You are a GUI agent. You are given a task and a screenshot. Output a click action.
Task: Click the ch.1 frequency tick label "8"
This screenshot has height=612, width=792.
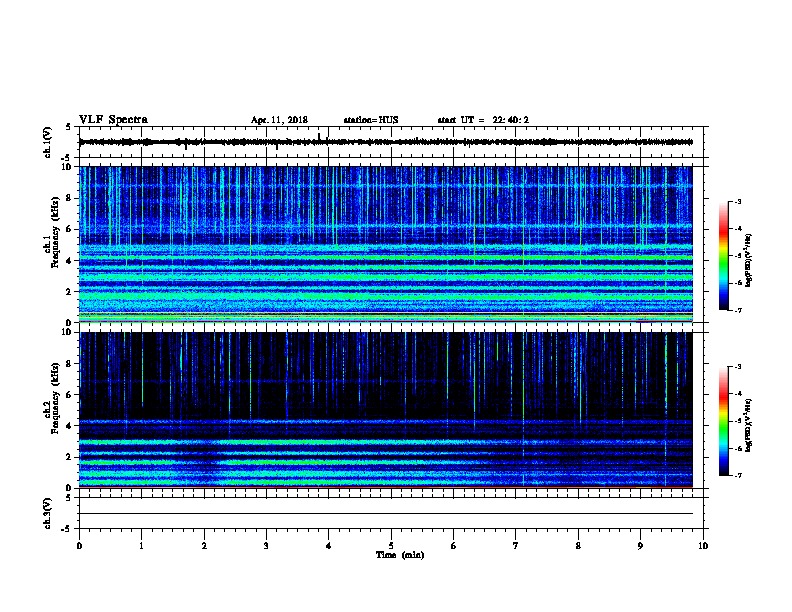point(69,198)
